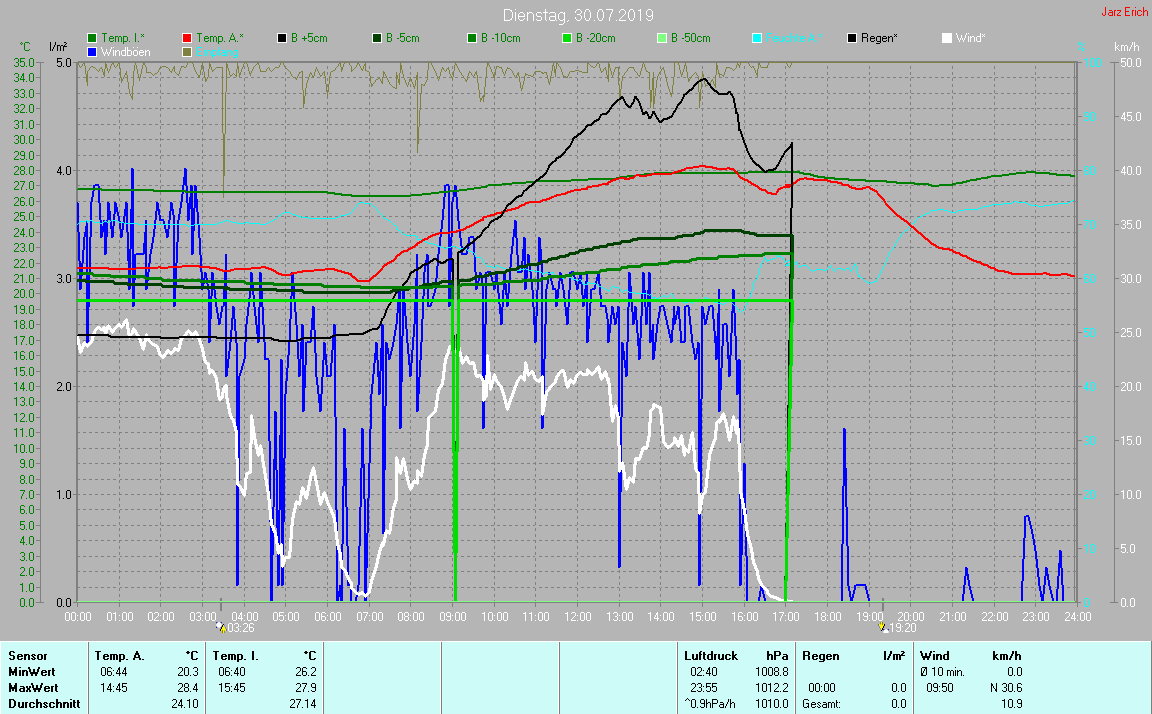Click the black Regen legend square
The image size is (1152, 714).
852,38
